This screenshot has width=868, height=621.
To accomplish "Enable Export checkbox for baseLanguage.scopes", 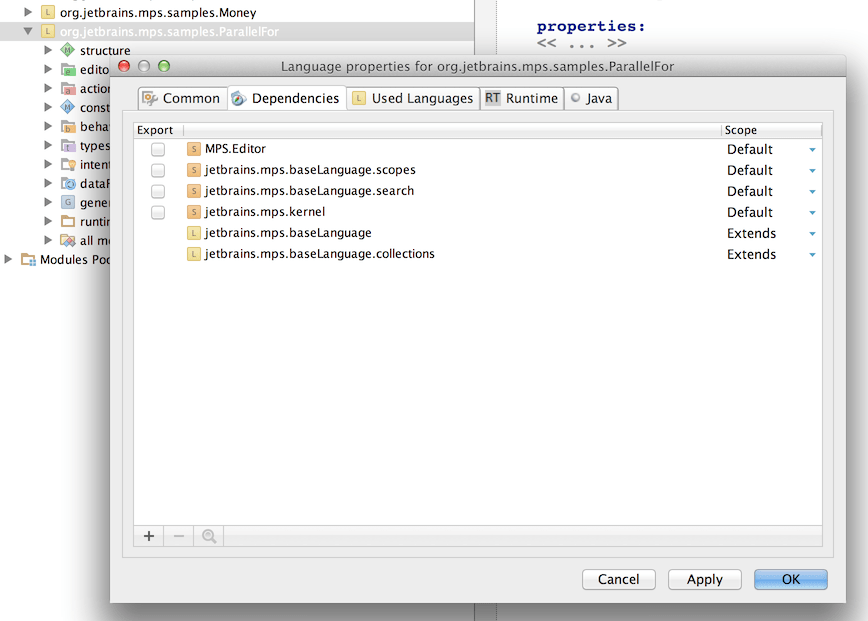I will [158, 170].
